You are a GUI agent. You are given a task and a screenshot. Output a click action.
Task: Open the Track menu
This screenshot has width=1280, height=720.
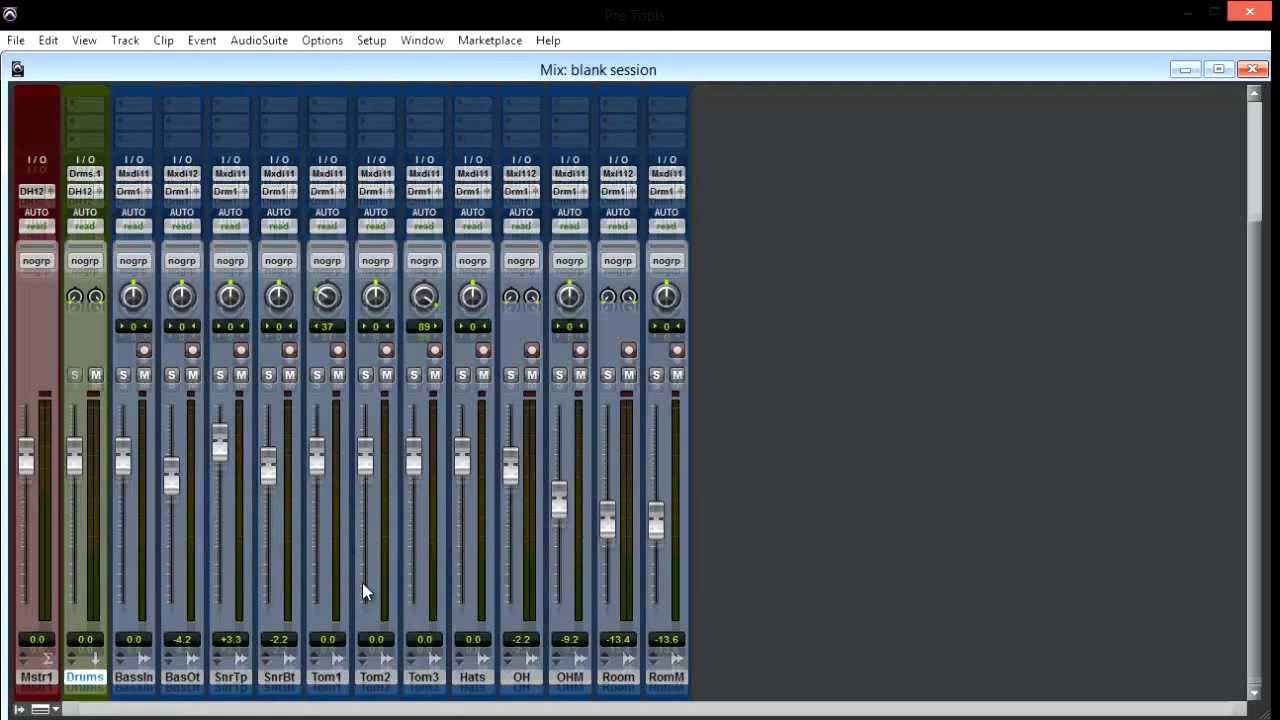[x=125, y=40]
